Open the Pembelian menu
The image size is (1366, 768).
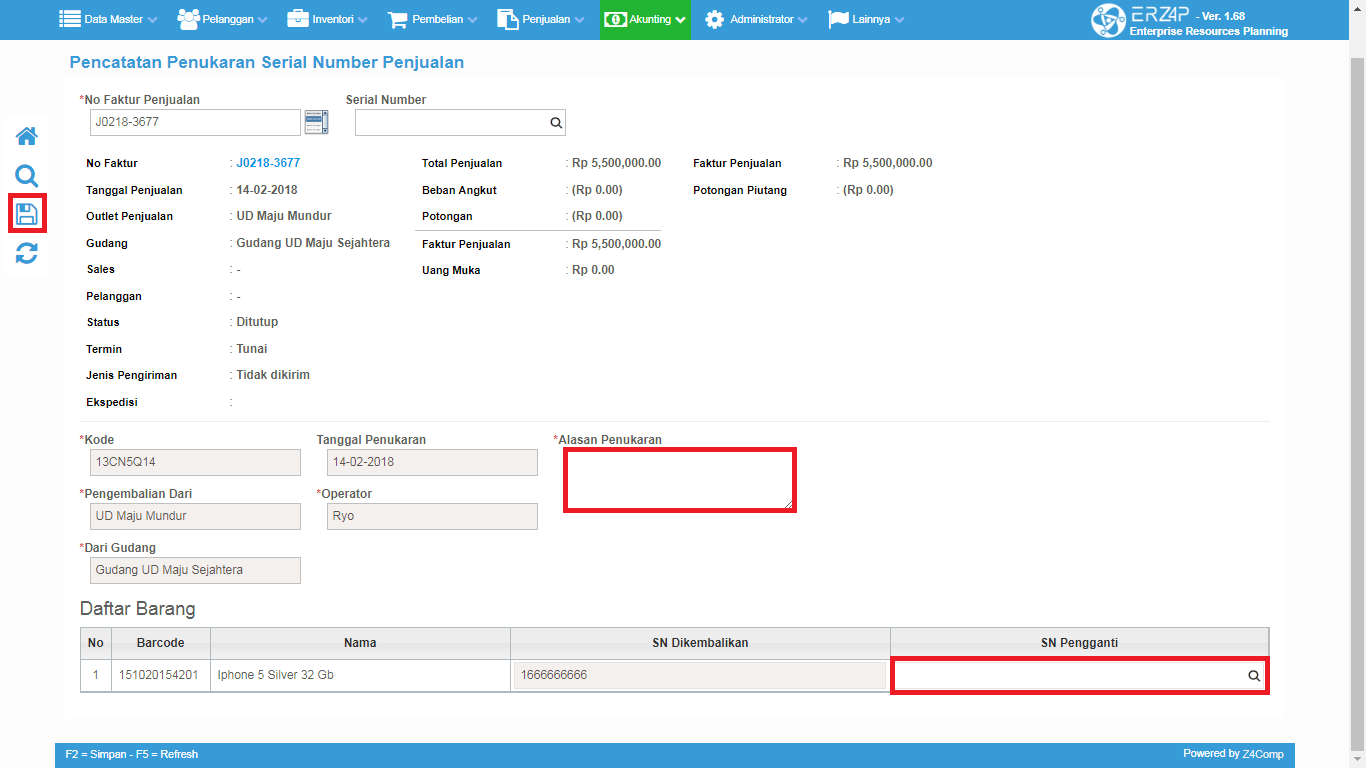coord(432,20)
